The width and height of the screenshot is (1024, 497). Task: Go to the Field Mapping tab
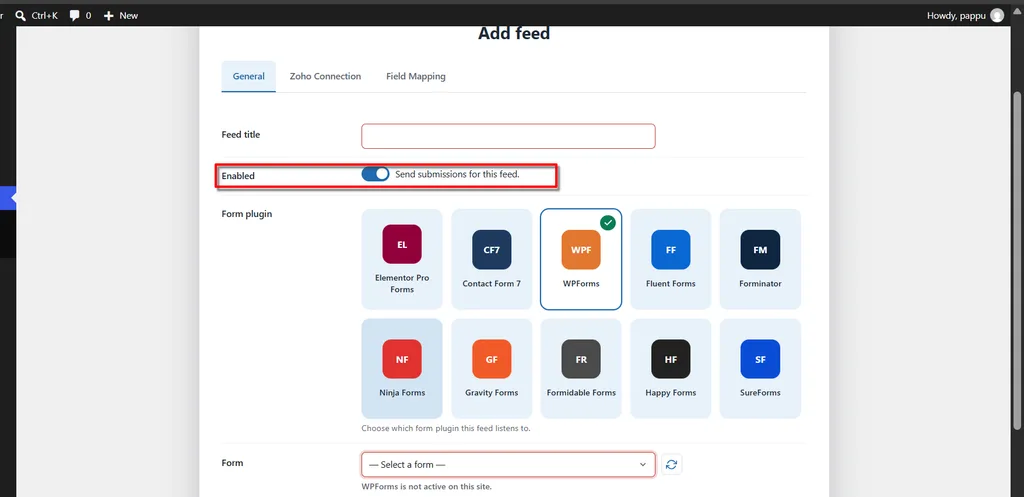415,76
